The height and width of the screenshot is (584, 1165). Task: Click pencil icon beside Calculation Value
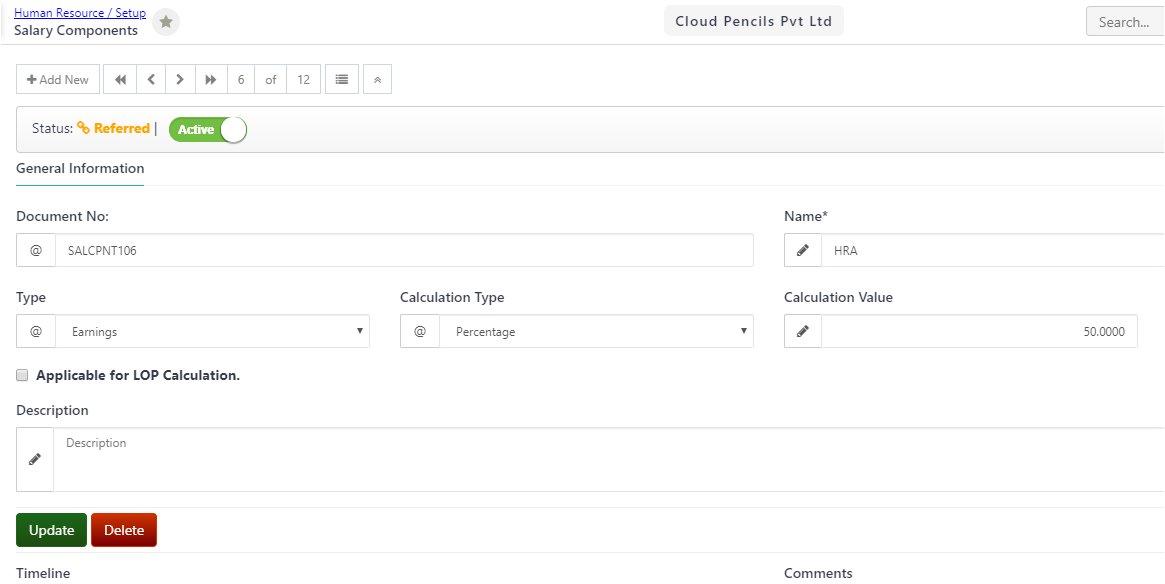pyautogui.click(x=802, y=331)
